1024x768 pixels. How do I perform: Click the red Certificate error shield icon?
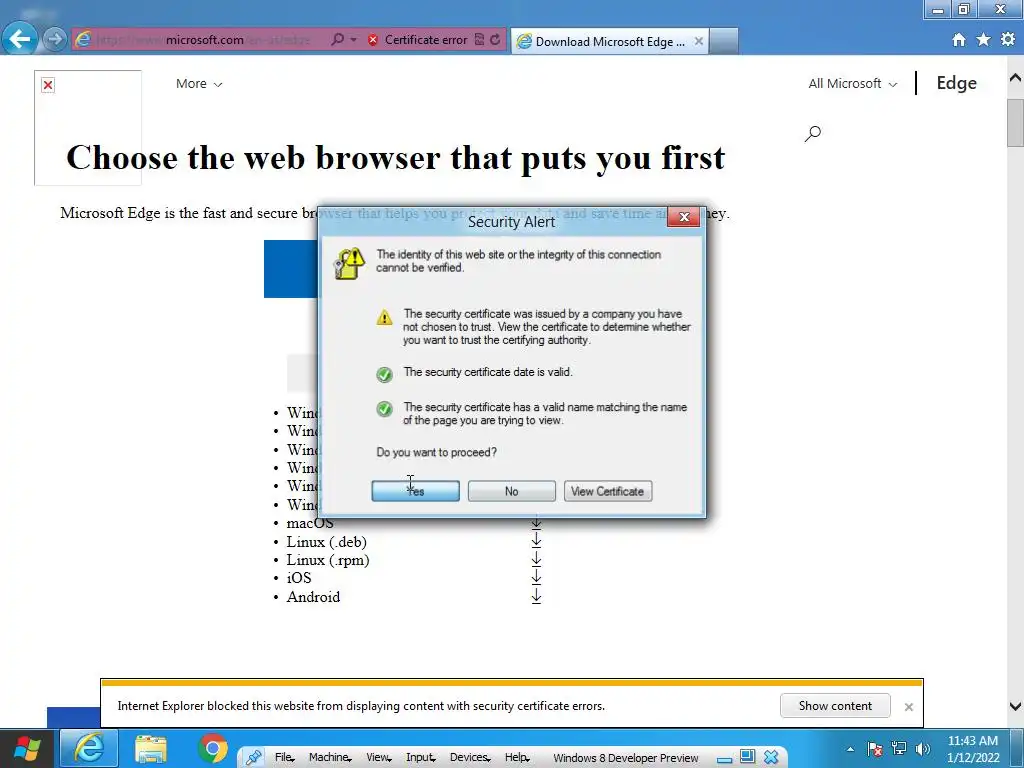click(x=373, y=40)
